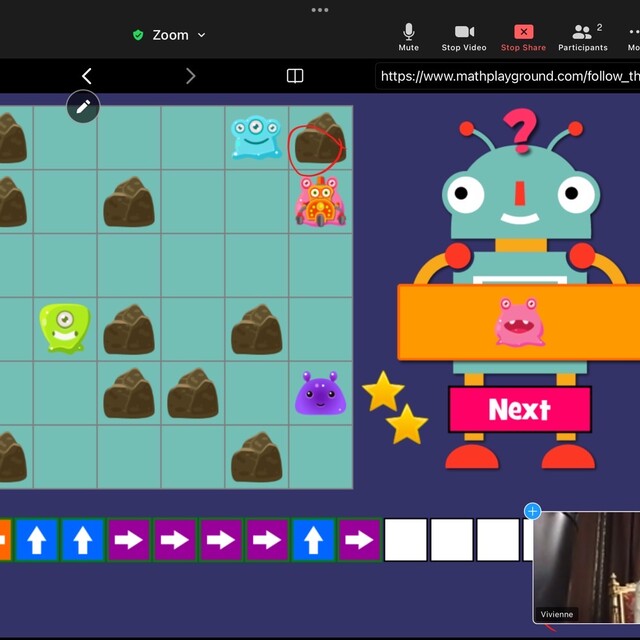Click the pink monster on the orange sign
The image size is (640, 640).
(520, 322)
